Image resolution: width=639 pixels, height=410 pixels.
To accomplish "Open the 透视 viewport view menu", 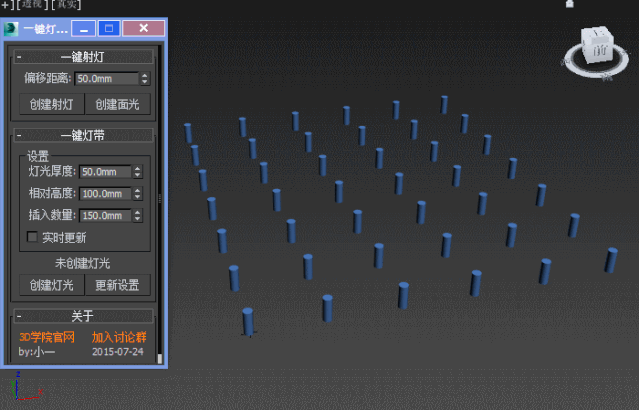I will pyautogui.click(x=32, y=4).
